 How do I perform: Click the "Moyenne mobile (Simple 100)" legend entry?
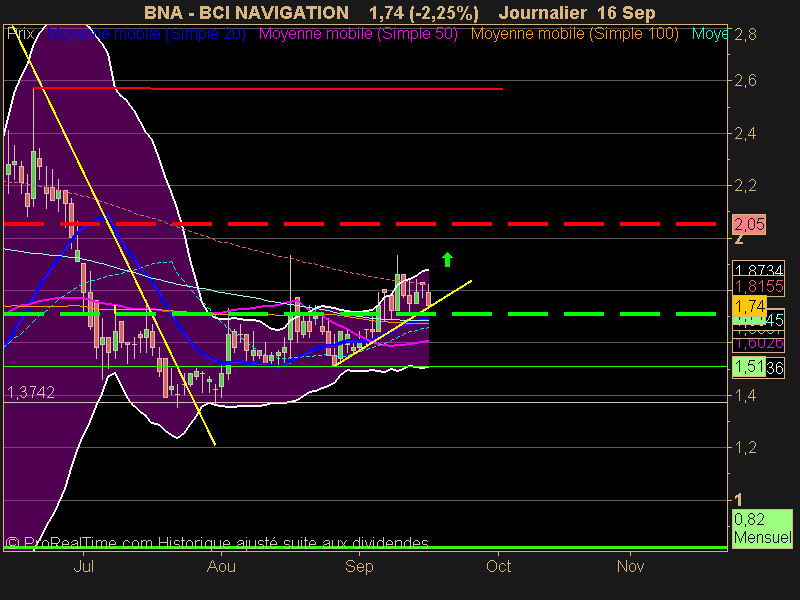[574, 34]
